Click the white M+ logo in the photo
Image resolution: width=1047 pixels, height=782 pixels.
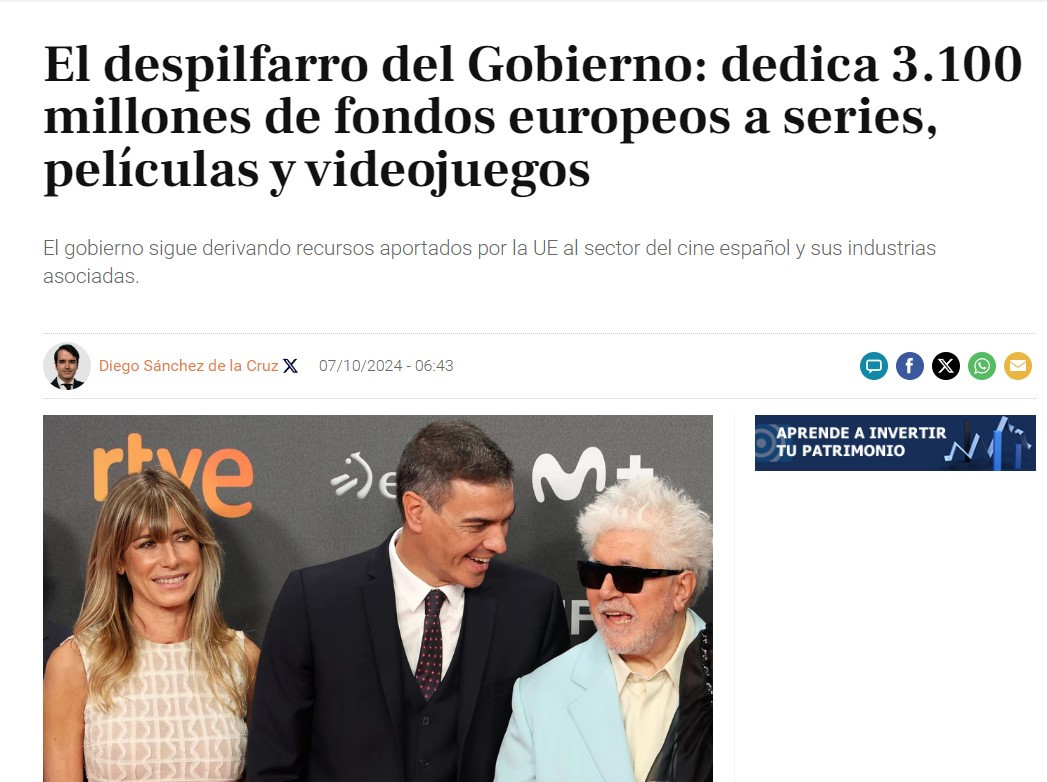click(592, 473)
